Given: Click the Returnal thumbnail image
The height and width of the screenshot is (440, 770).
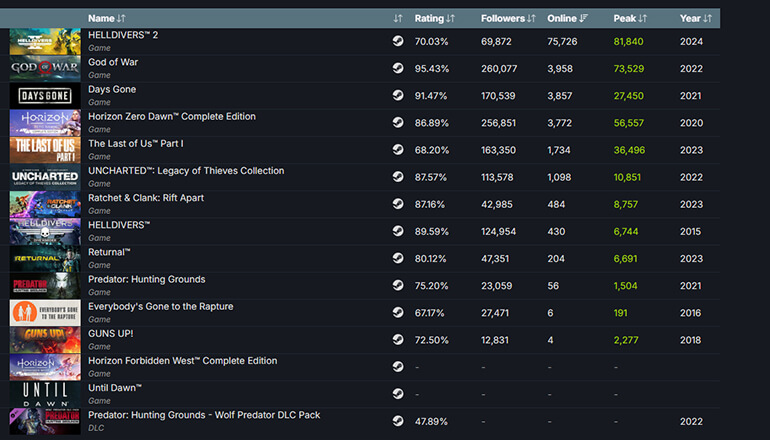Looking at the screenshot, I should tap(45, 258).
